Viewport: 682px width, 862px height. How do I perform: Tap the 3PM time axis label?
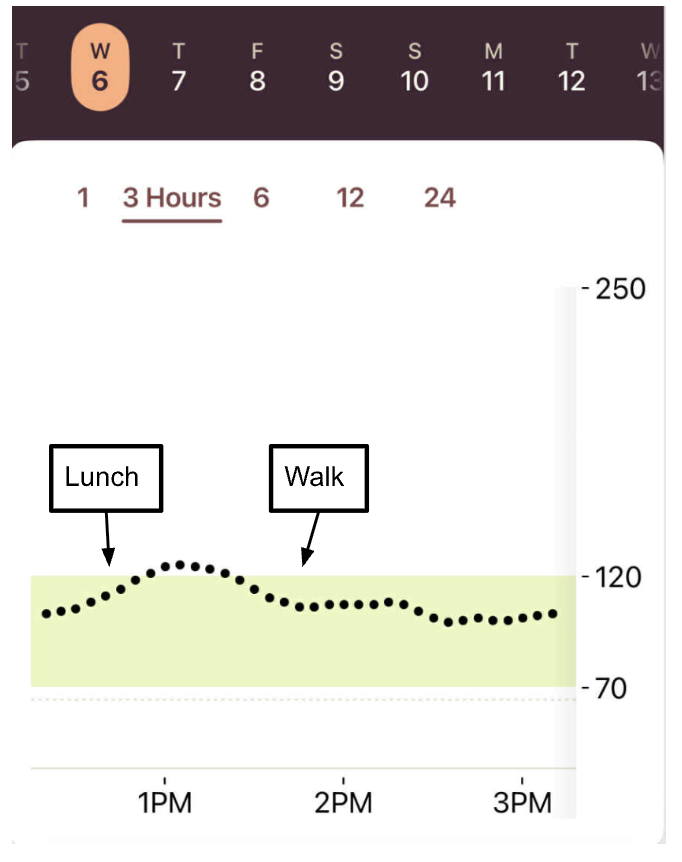pyautogui.click(x=522, y=803)
